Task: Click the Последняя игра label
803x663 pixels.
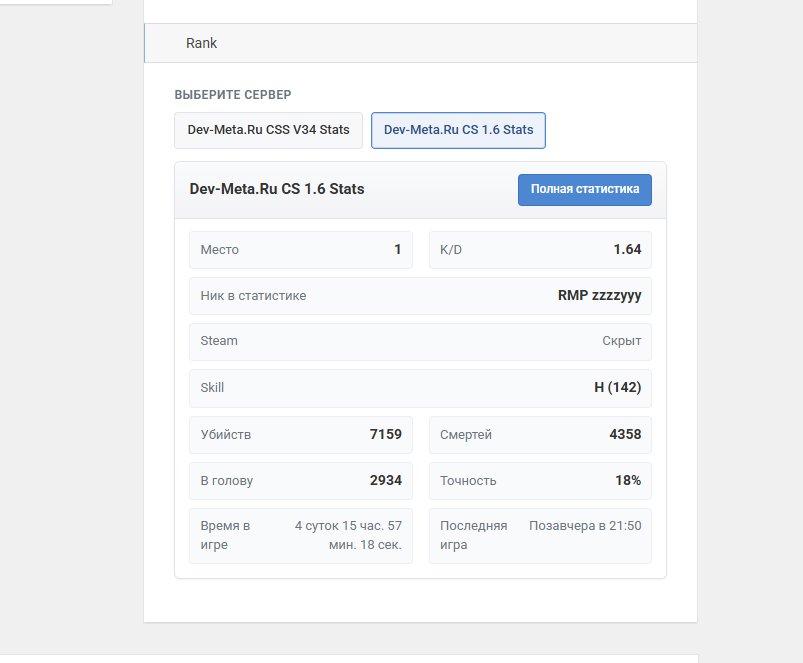Action: click(x=474, y=536)
